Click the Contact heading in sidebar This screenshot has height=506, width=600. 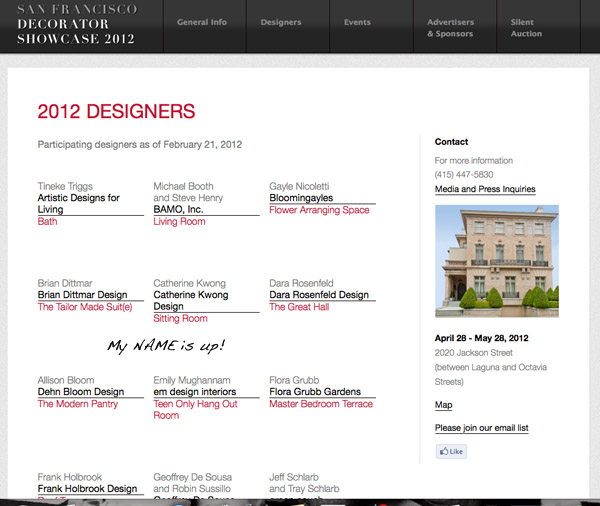pos(451,142)
